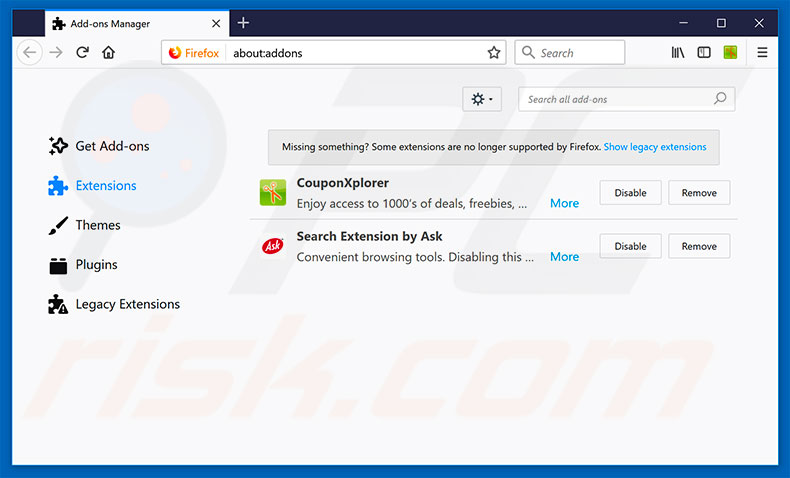
Task: Click the green CouponXplorer toolbar icon
Action: [x=730, y=52]
